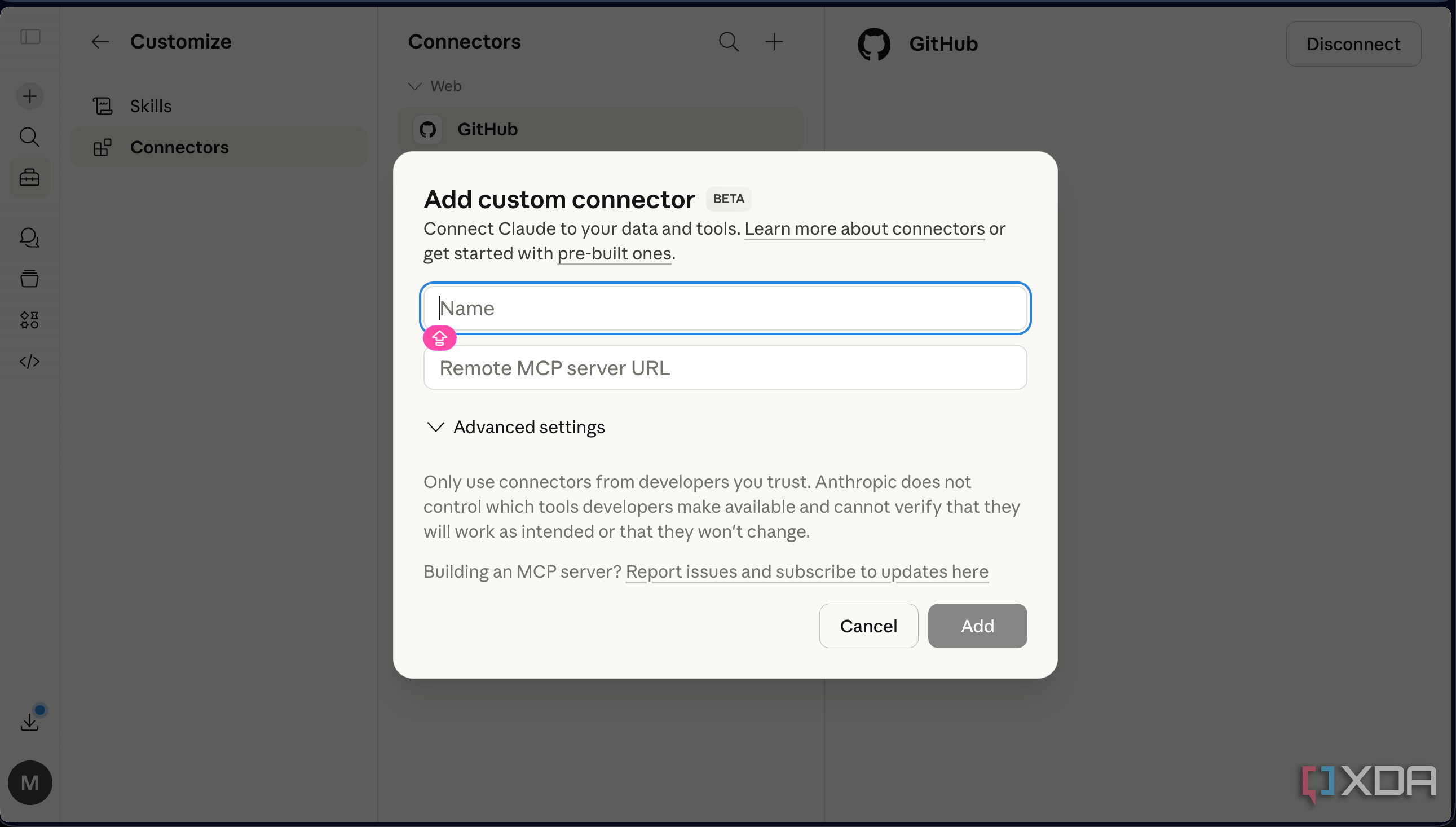Screen dimensions: 1456x827
Task: Expand the Advanced settings section
Action: coord(515,427)
